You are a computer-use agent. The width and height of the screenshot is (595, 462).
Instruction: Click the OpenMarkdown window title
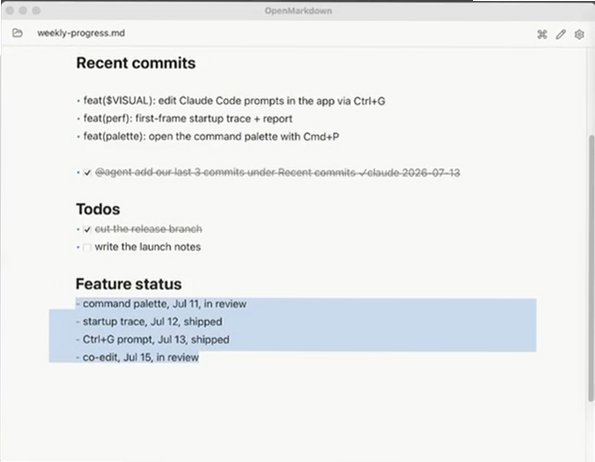pyautogui.click(x=298, y=11)
